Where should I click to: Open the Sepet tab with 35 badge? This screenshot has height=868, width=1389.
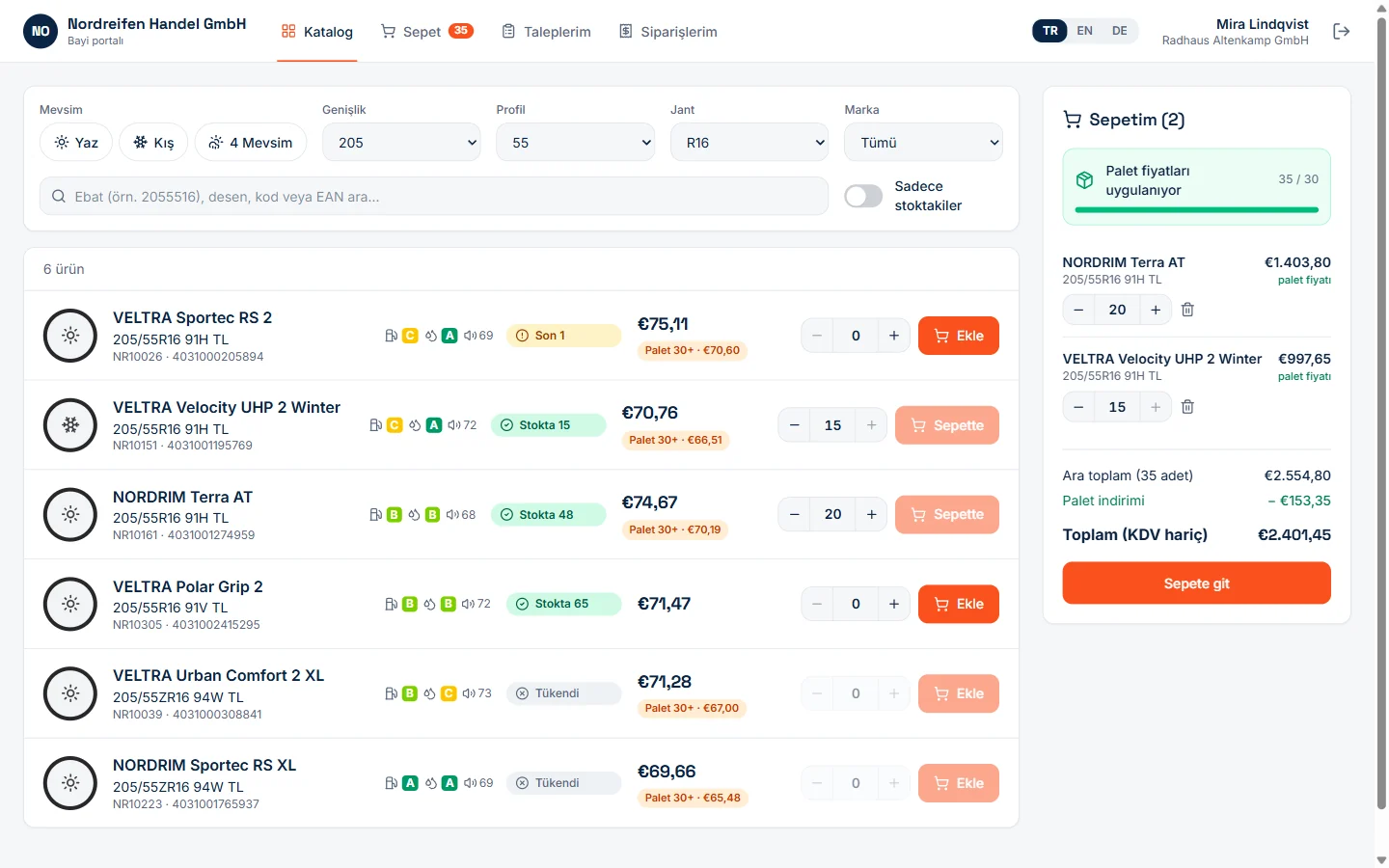(426, 32)
